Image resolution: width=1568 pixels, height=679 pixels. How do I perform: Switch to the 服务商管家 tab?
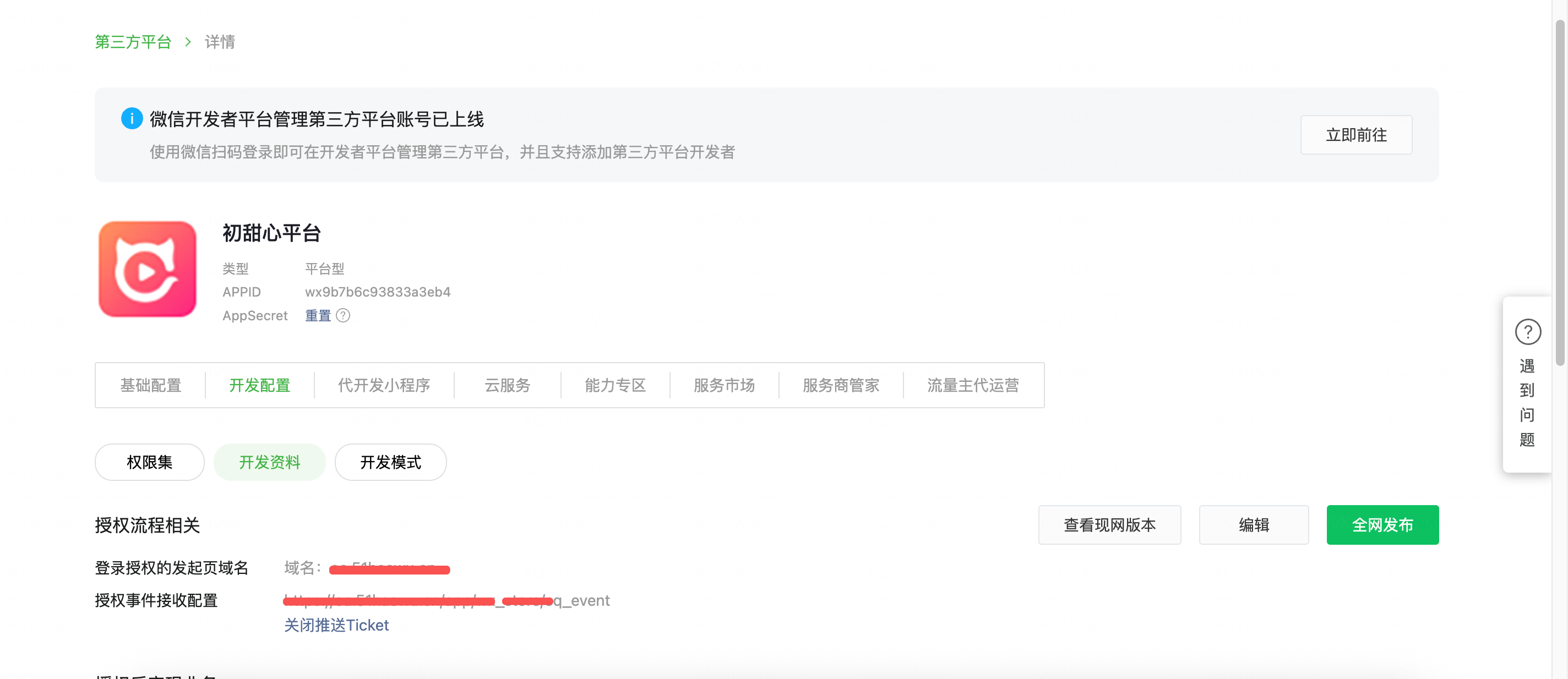point(841,385)
